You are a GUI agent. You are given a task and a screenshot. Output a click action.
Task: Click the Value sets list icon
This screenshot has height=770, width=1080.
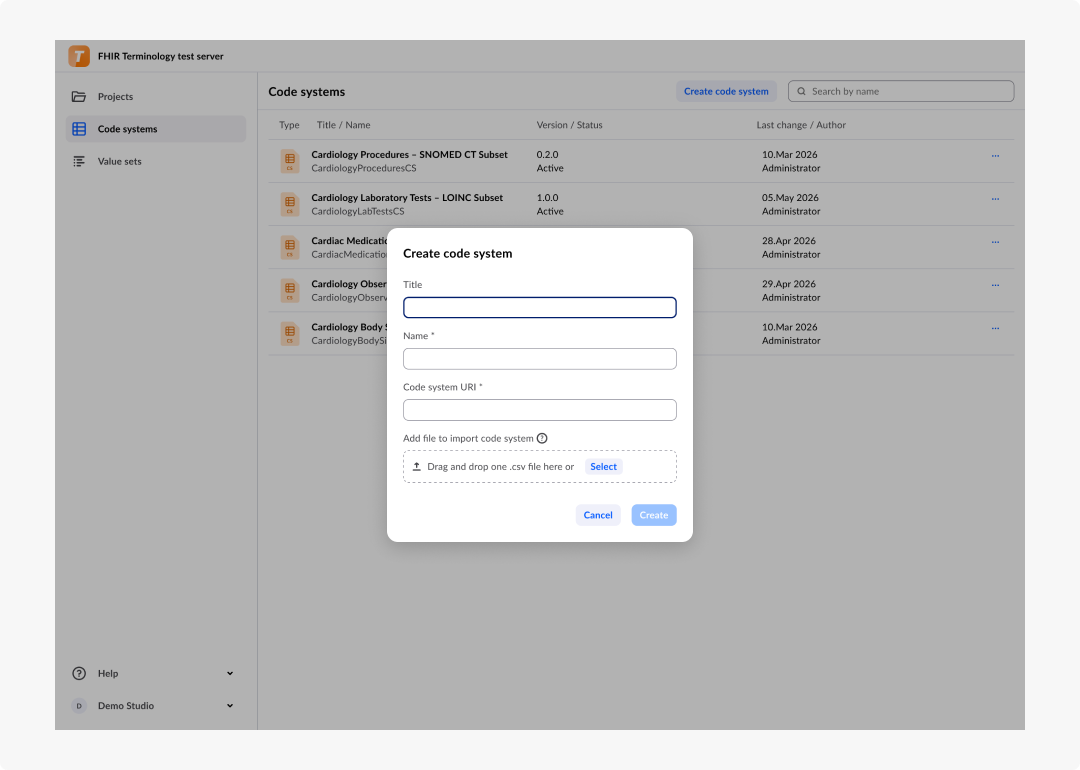tap(79, 161)
